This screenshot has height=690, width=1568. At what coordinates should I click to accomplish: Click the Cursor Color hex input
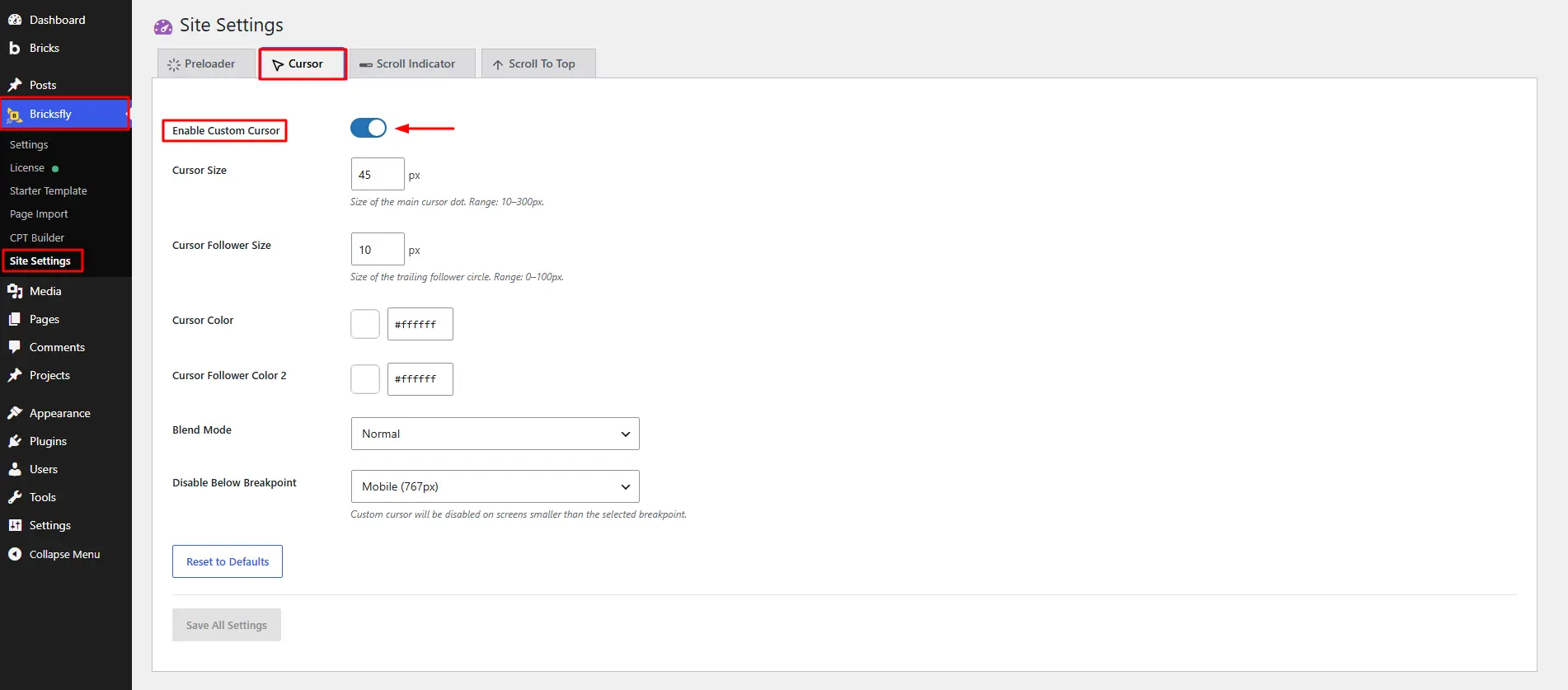click(x=420, y=324)
